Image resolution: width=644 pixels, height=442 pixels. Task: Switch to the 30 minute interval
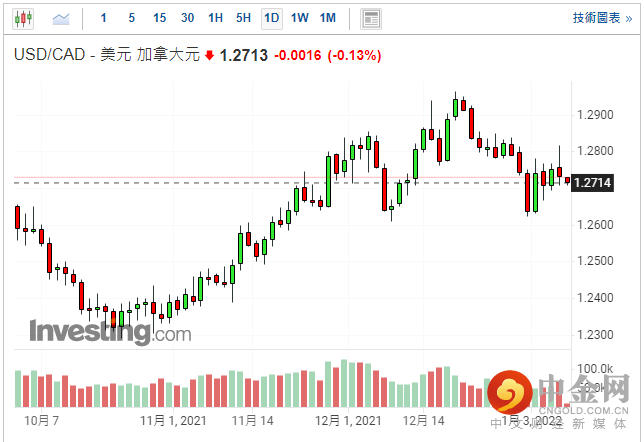188,18
